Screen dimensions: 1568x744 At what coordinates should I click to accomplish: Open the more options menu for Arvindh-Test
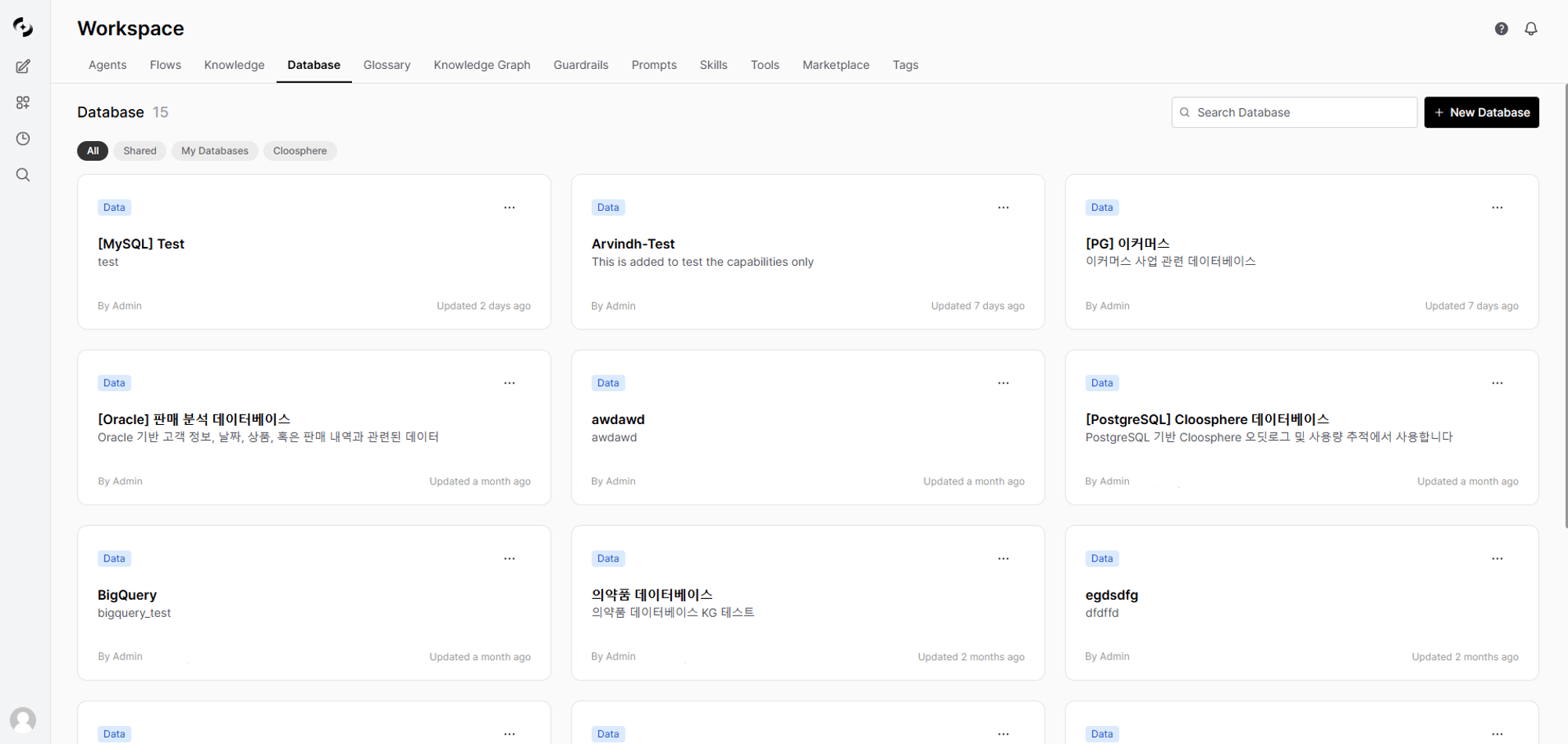[1004, 208]
